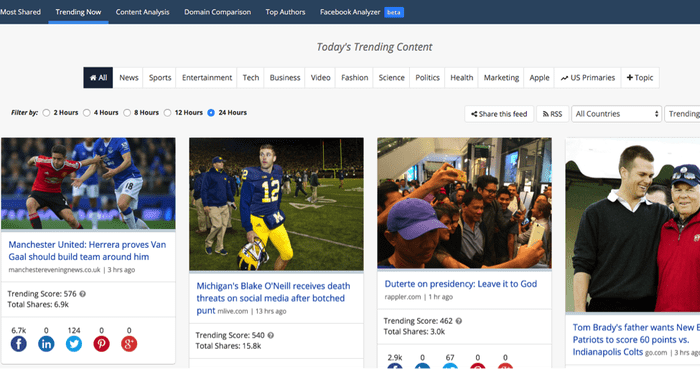The image size is (700, 369).
Task: Click Twitter share icon on Manchester United card
Action: tap(74, 344)
